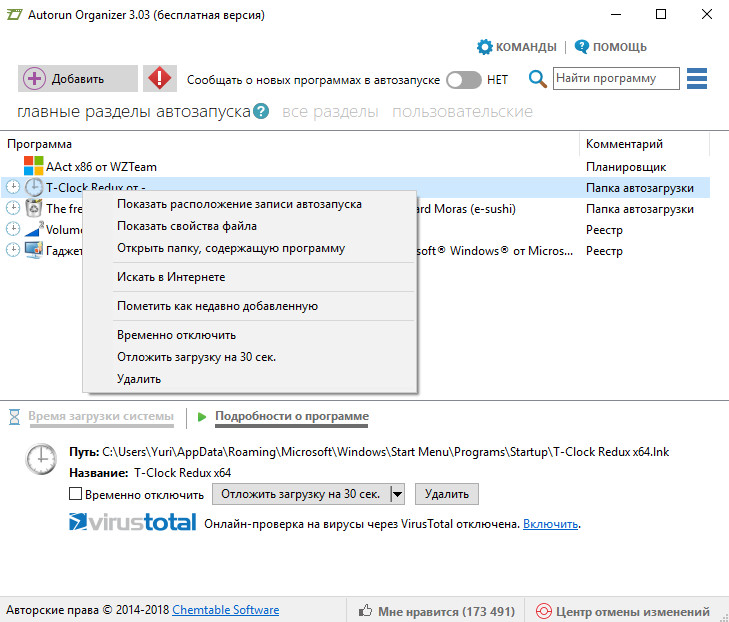Viewport: 729px width, 622px height.
Task: Click the VirusTotal logo
Action: click(133, 522)
